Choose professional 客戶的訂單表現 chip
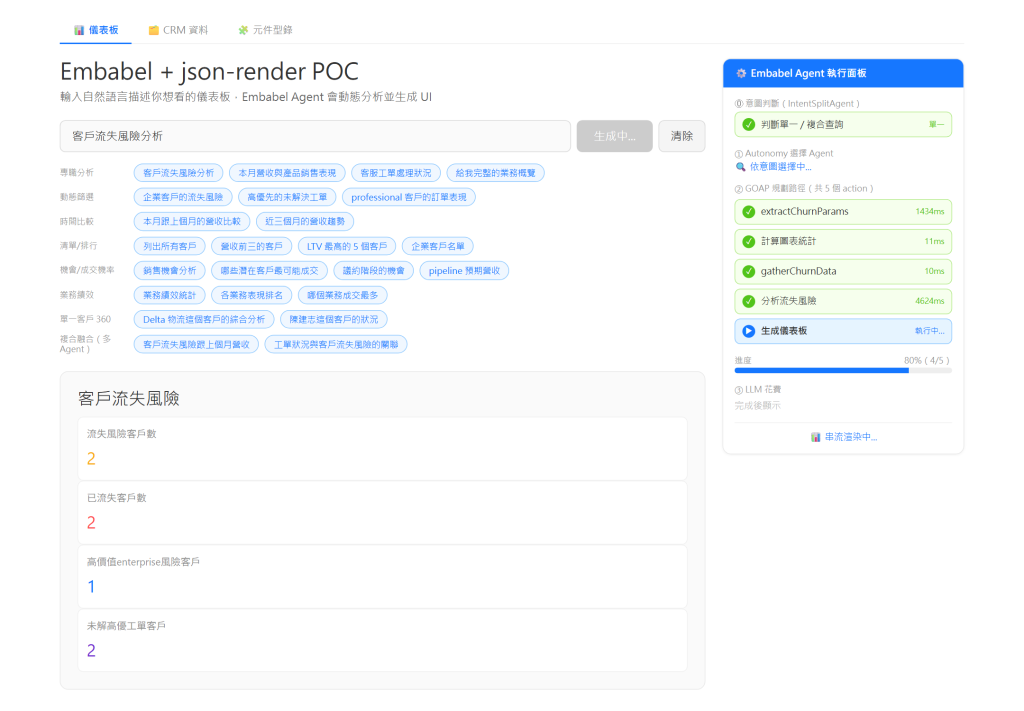The image size is (1024, 711). [x=409, y=197]
